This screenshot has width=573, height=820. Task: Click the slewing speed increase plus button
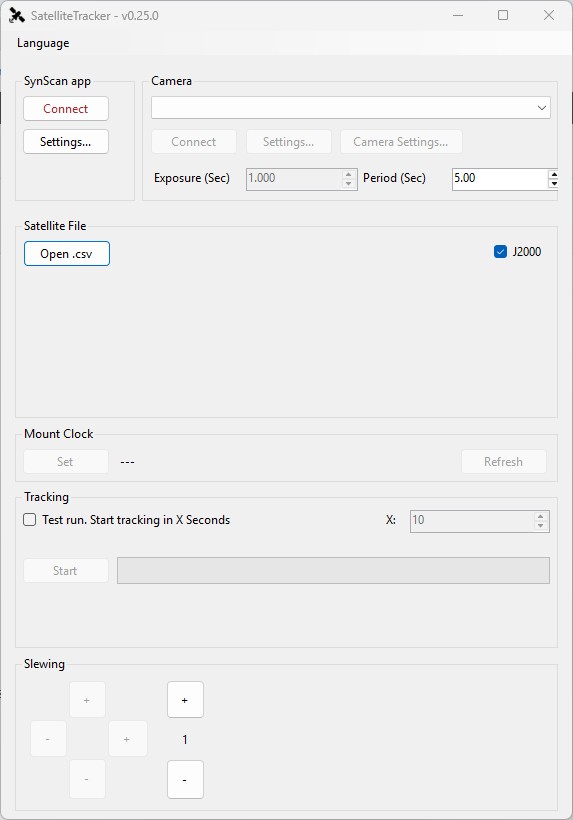click(185, 699)
